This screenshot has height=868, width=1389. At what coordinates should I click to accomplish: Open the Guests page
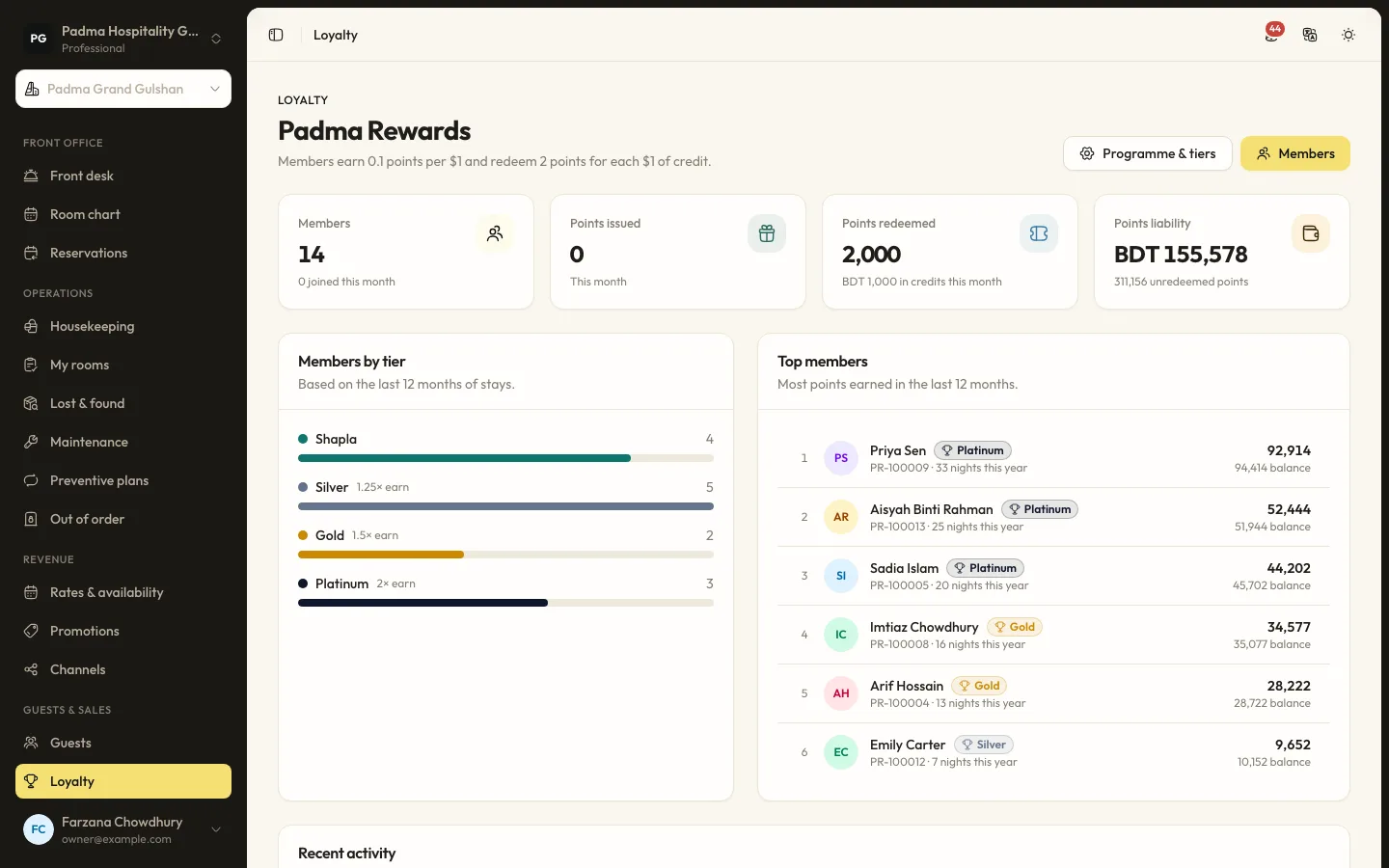(x=123, y=743)
